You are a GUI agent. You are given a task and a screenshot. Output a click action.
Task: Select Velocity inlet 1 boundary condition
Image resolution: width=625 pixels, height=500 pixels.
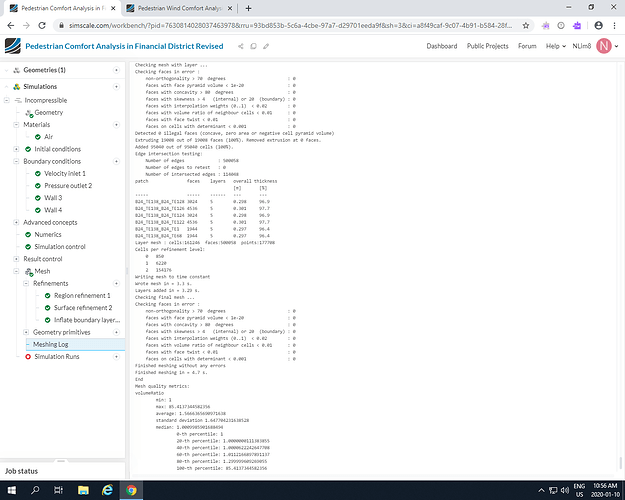pyautogui.click(x=65, y=174)
